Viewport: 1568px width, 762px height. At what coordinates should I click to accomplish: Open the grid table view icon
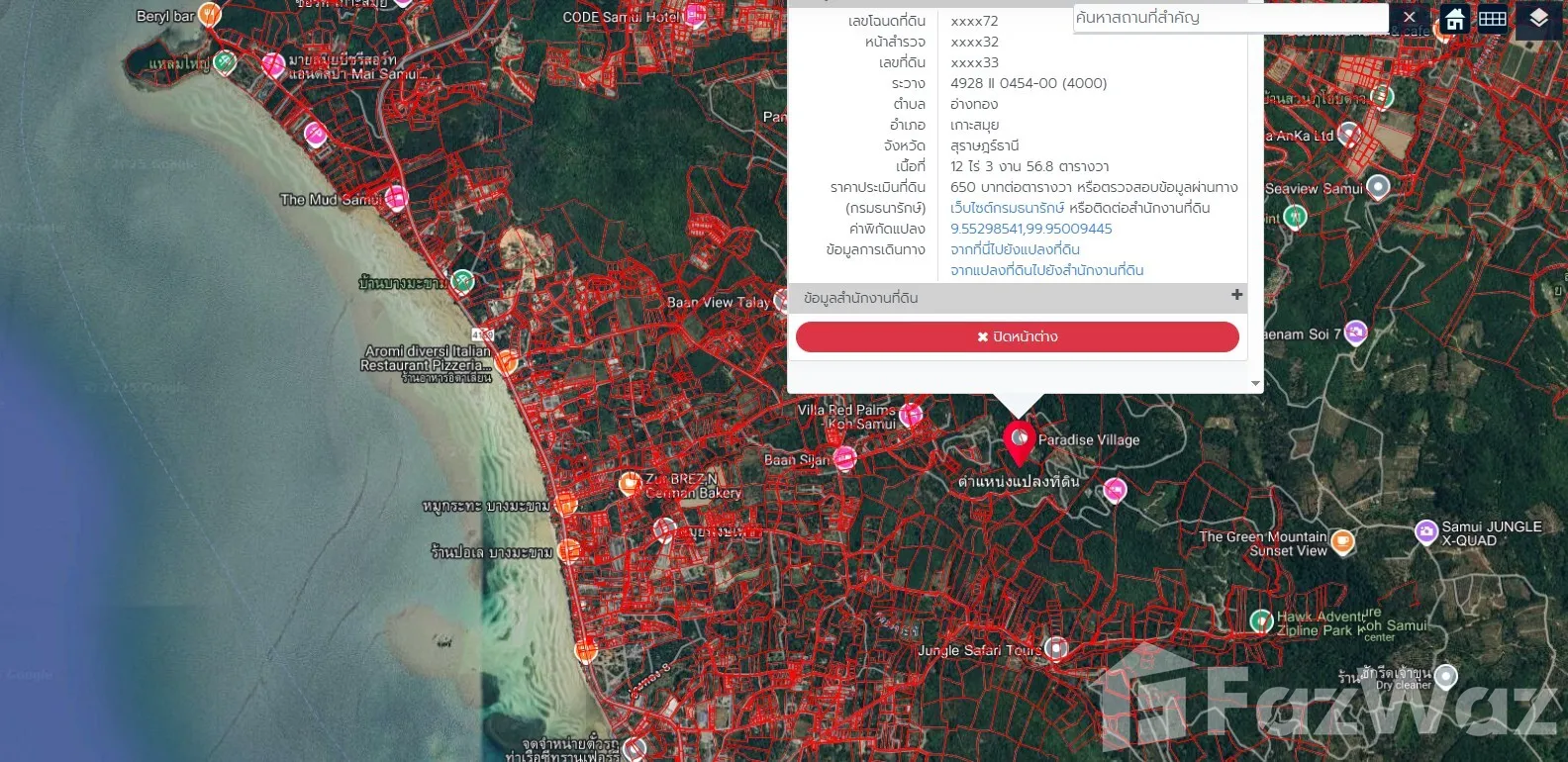pos(1492,19)
